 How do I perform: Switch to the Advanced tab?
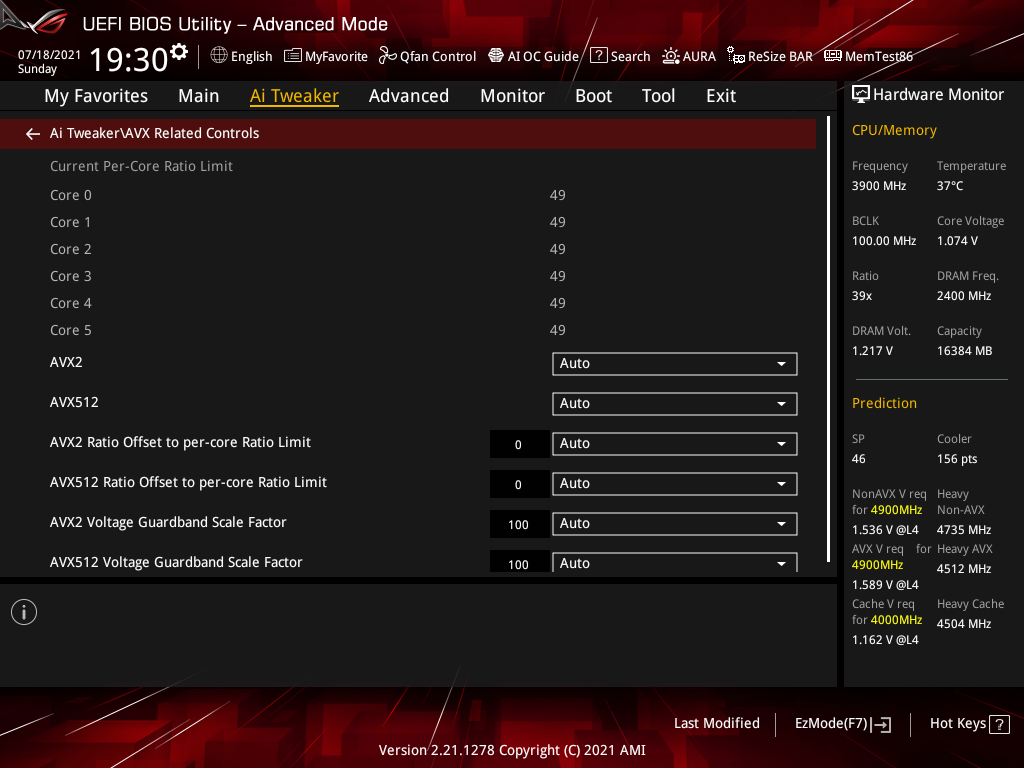(x=409, y=96)
